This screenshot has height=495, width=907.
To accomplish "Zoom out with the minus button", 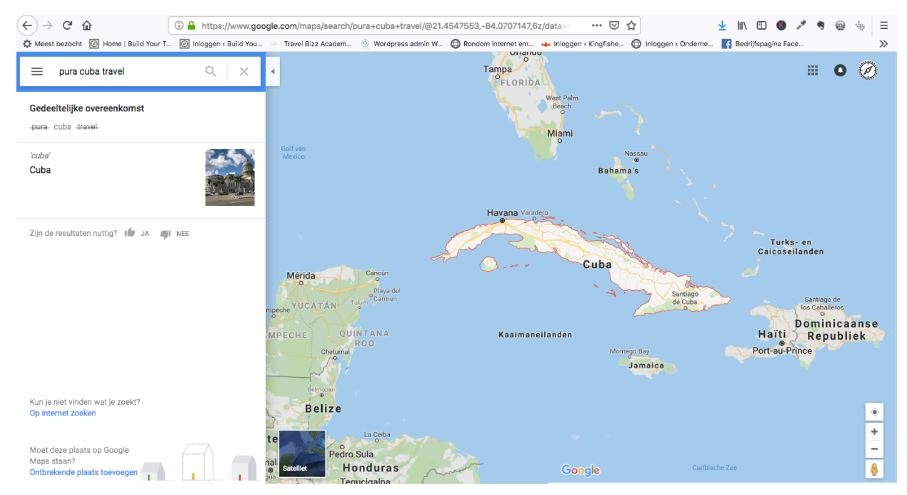I will [x=874, y=449].
